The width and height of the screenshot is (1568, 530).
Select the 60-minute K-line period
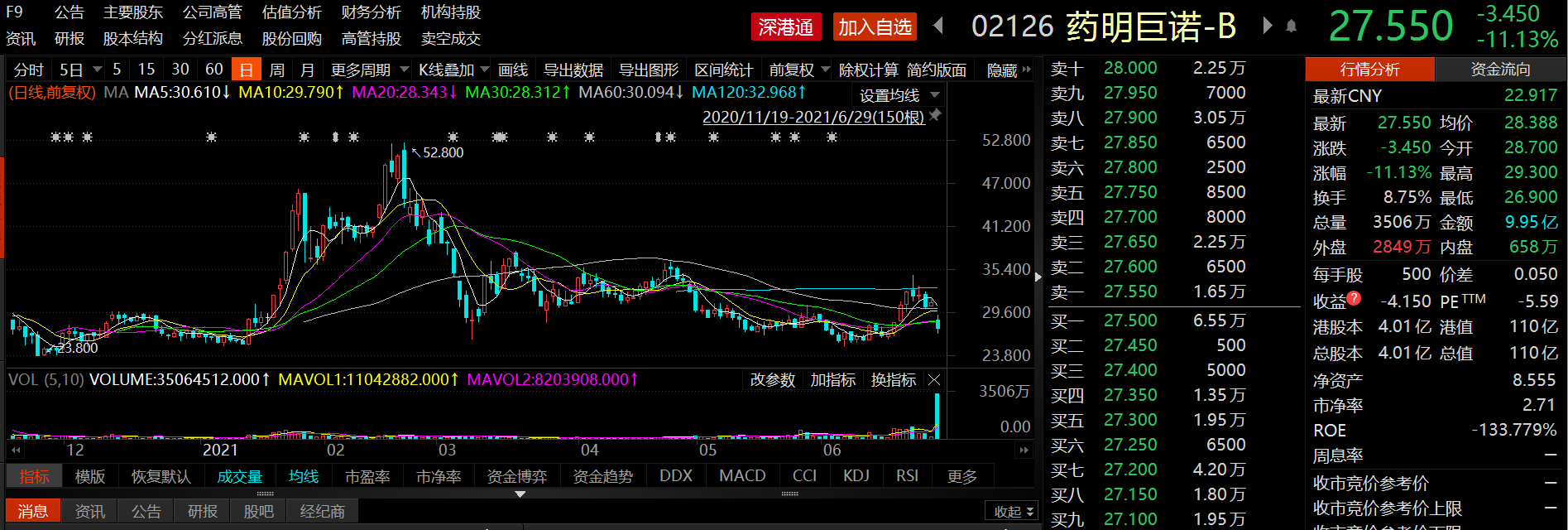[214, 70]
